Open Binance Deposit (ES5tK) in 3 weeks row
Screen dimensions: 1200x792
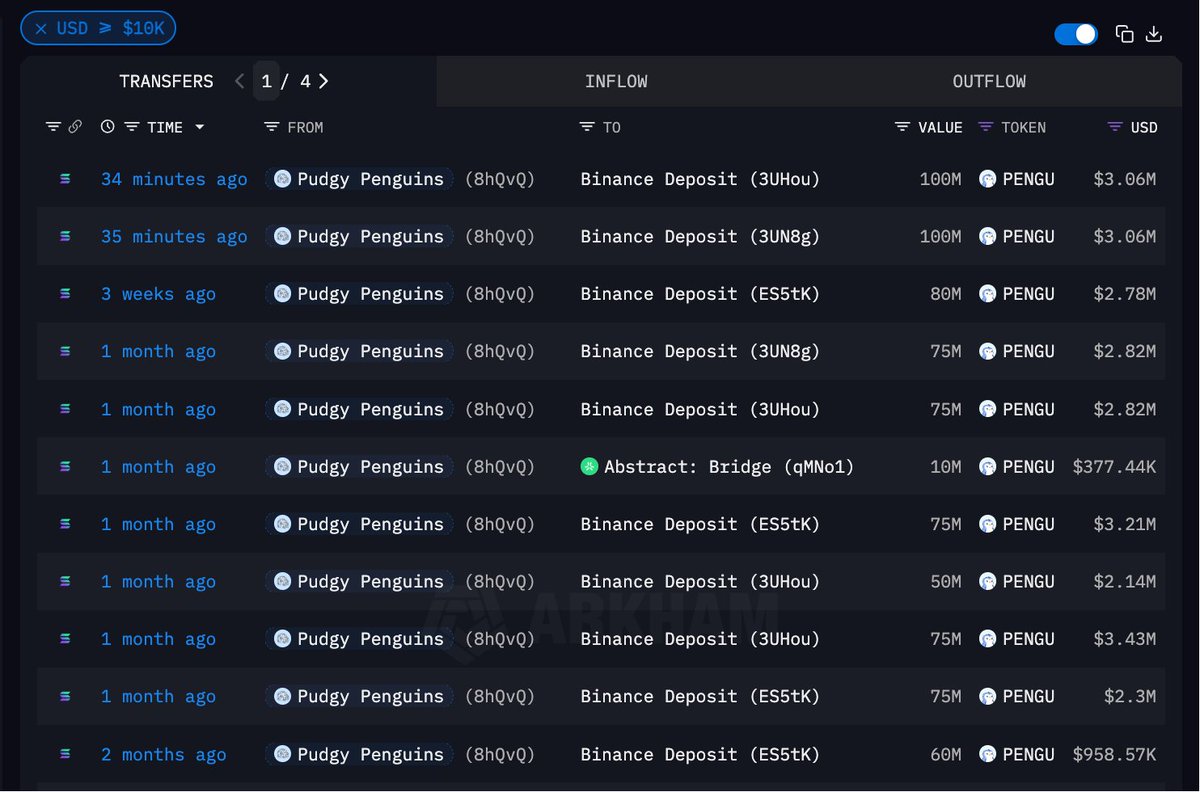[x=700, y=294]
